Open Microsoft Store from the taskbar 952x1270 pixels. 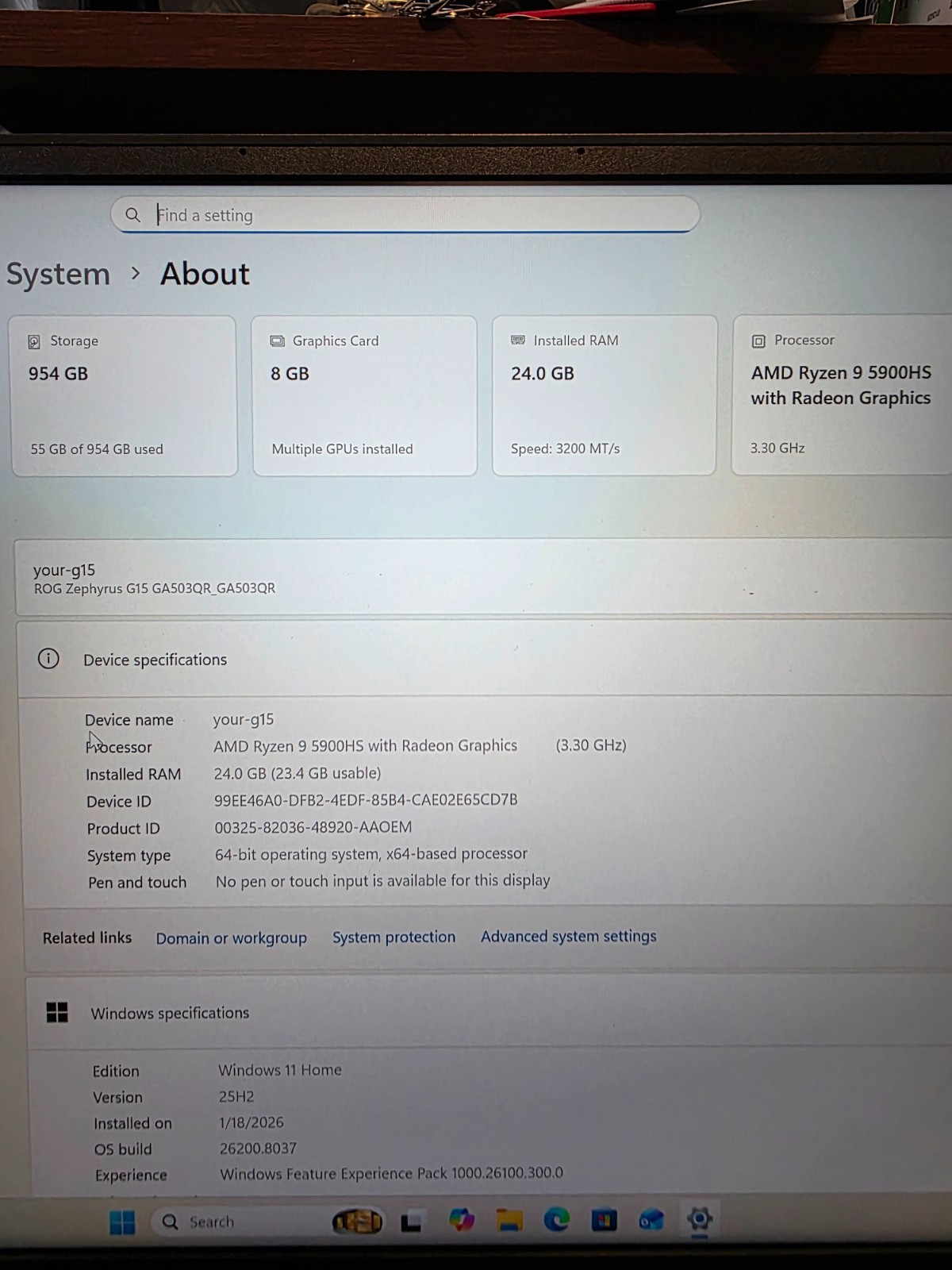tap(604, 1219)
